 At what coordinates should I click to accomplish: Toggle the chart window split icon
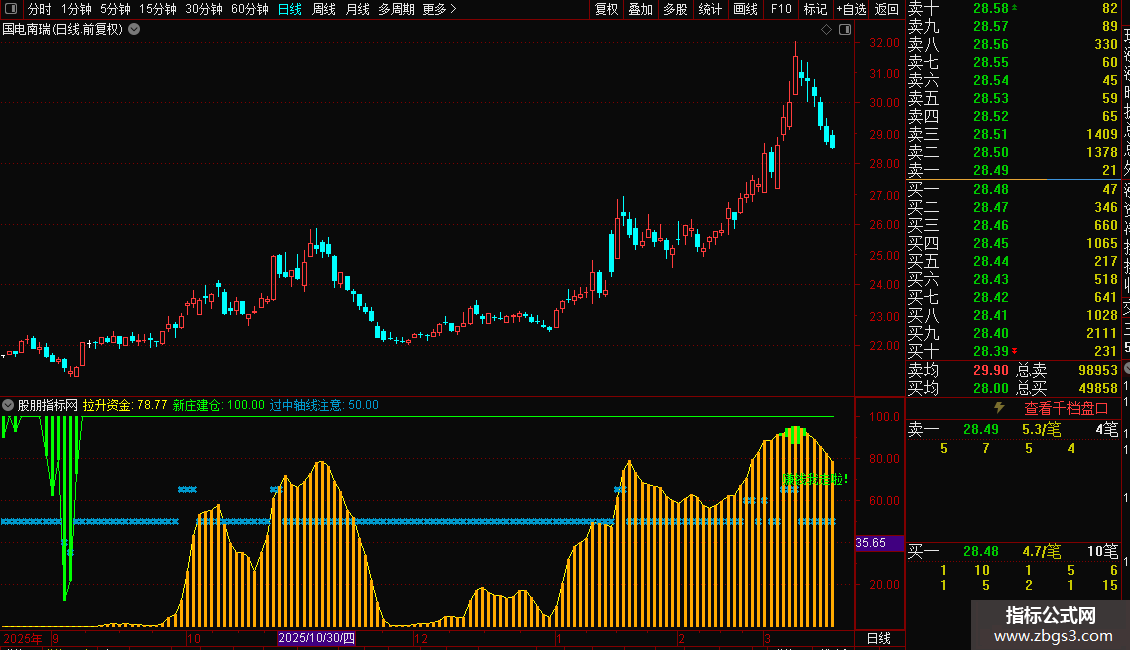[x=845, y=30]
